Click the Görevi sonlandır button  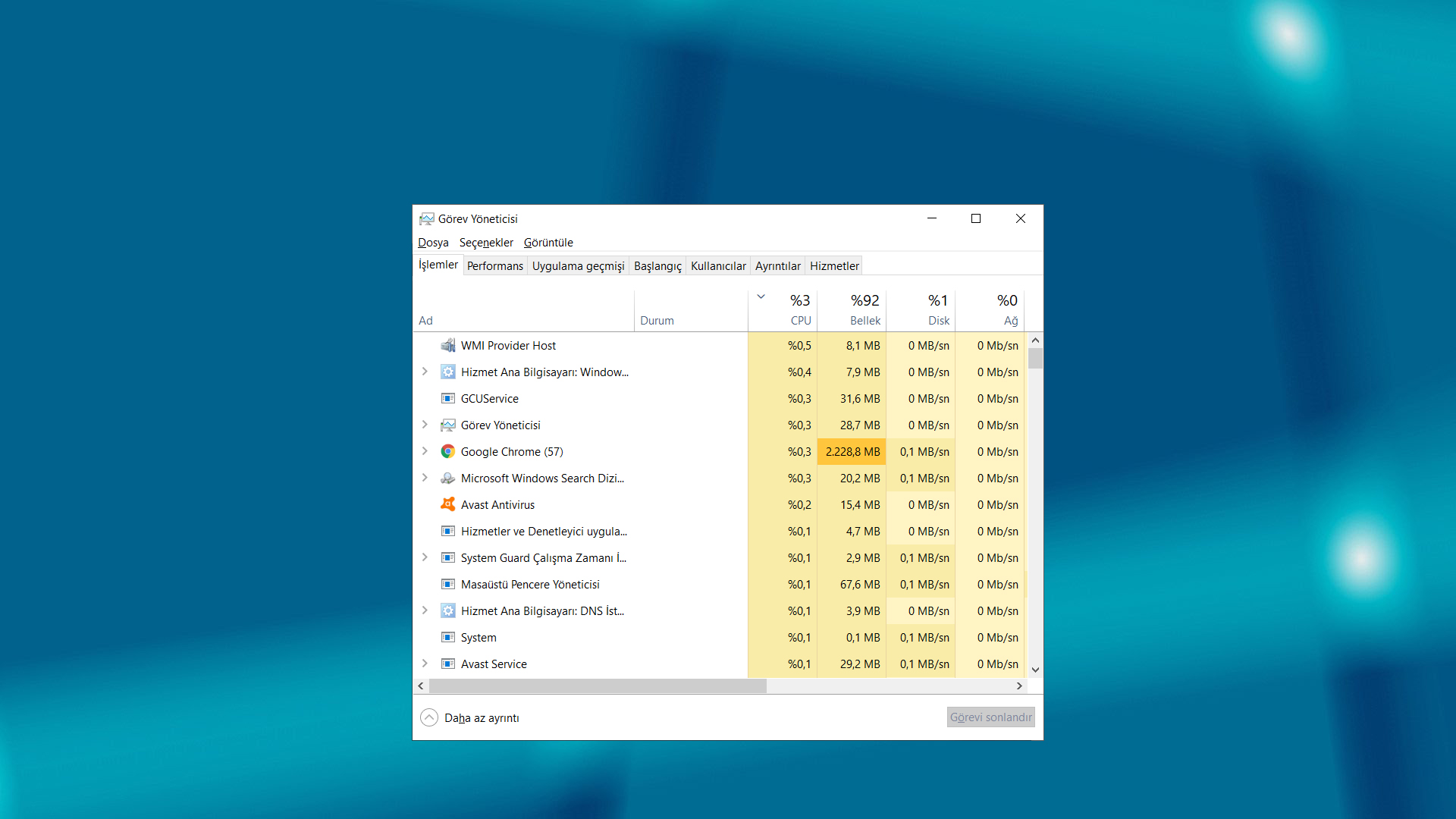990,717
